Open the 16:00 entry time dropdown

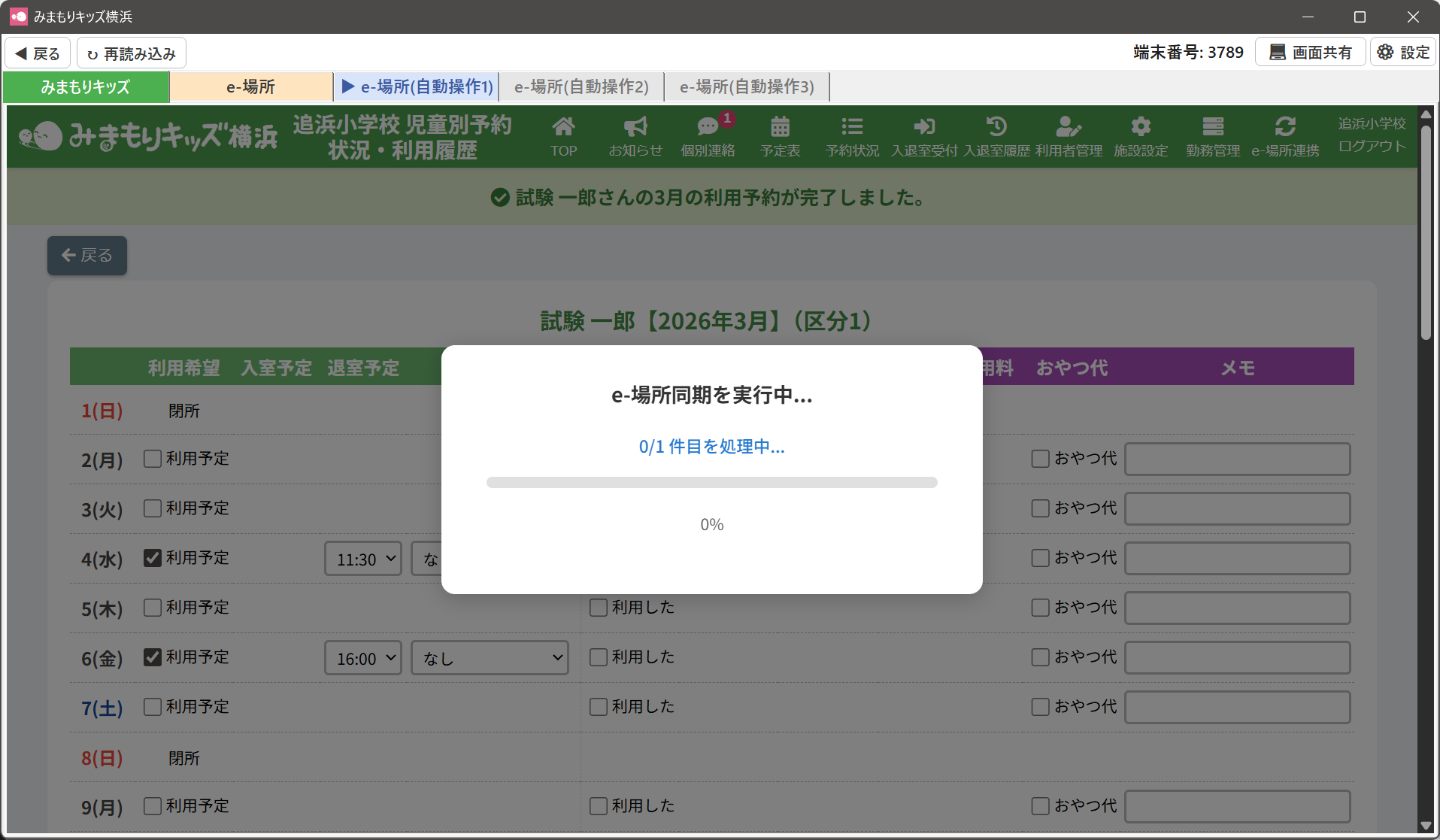pos(364,658)
